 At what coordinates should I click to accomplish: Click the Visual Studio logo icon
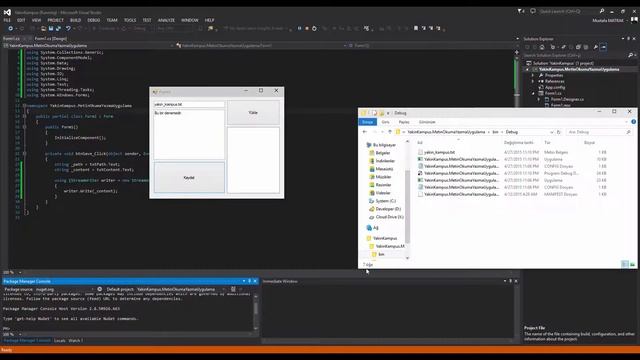click(7, 12)
